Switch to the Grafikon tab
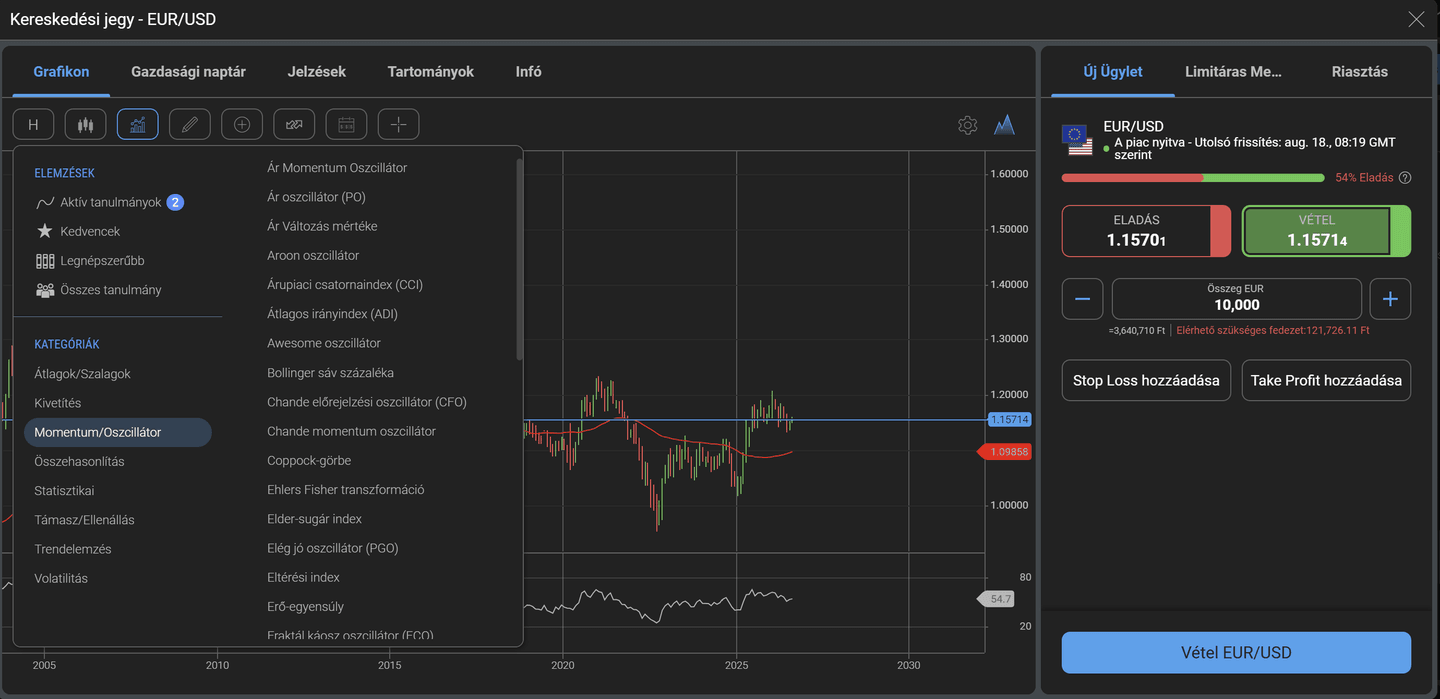 tap(61, 71)
